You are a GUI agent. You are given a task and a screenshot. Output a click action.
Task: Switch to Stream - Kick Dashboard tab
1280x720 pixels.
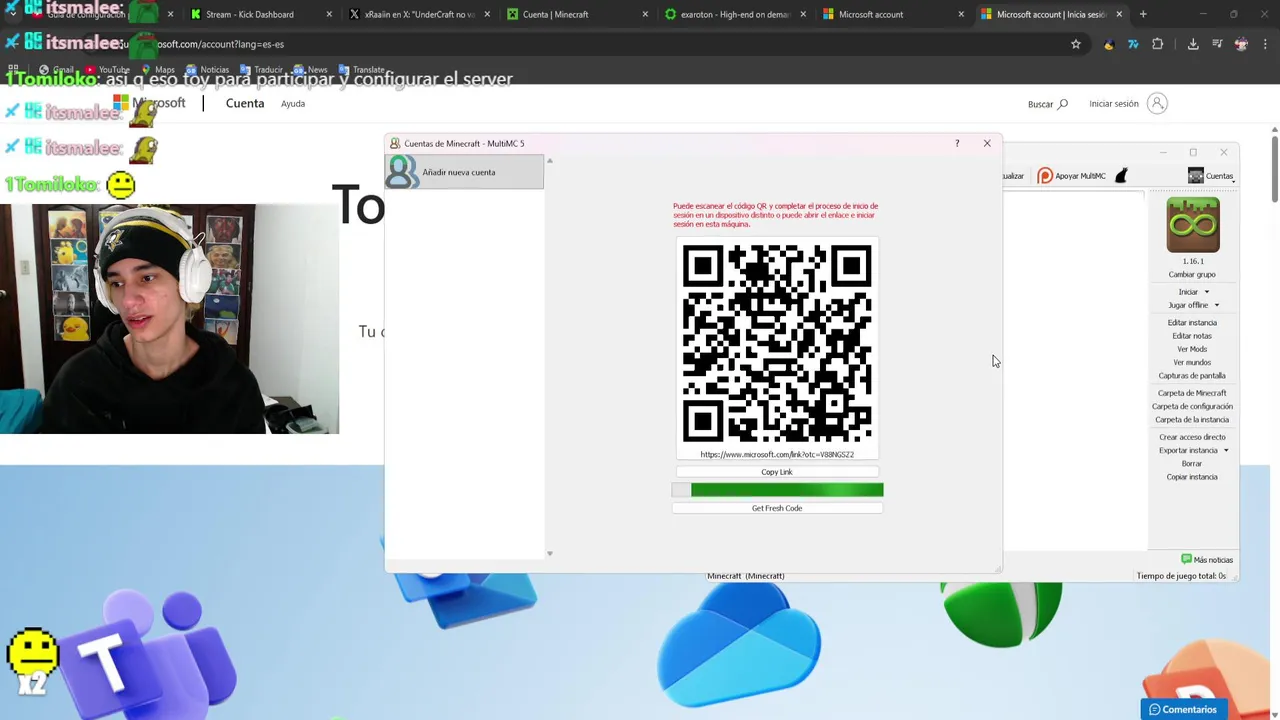258,14
